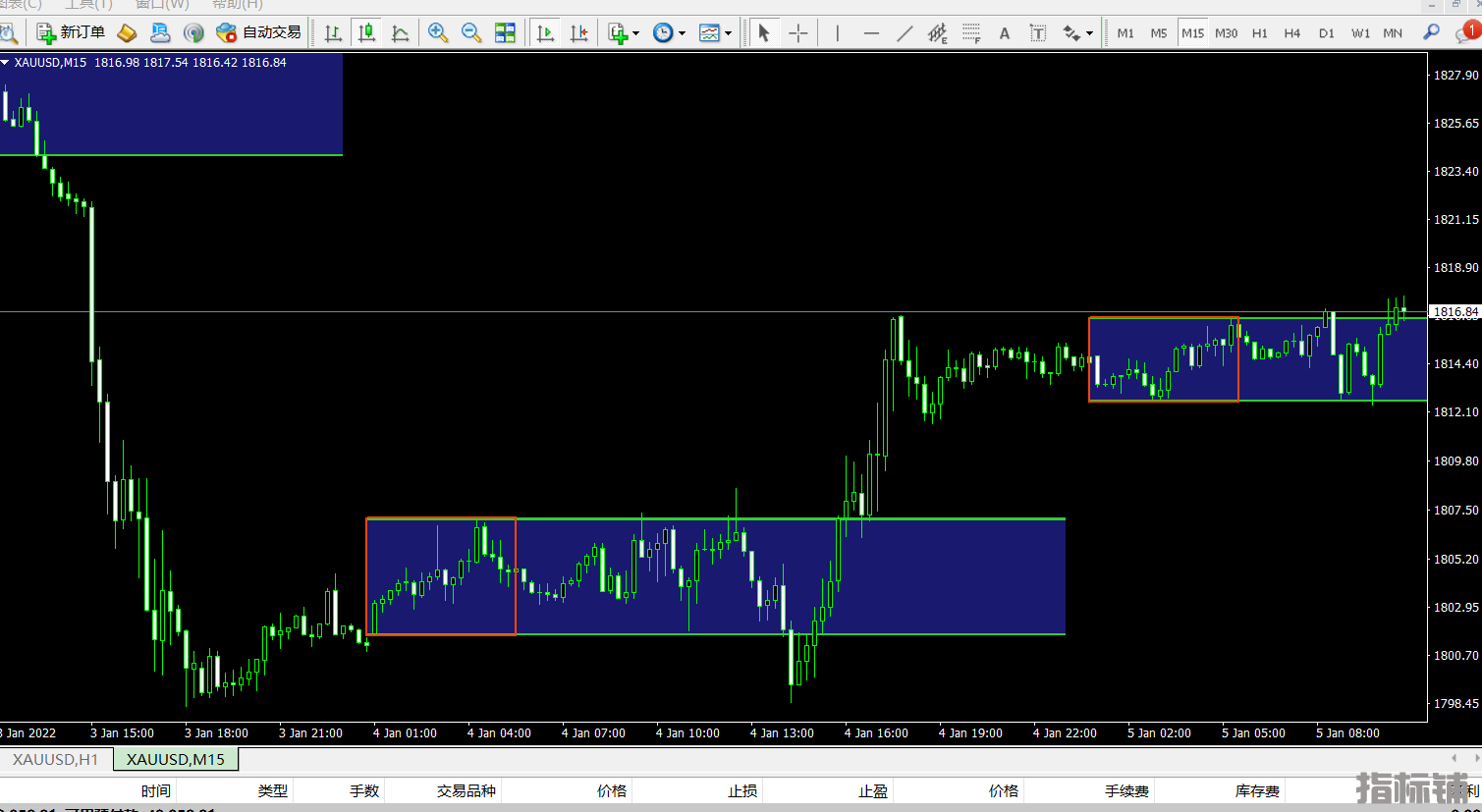Open the 帮助(H) menu
Screen dimensions: 1482x812
click(x=238, y=4)
